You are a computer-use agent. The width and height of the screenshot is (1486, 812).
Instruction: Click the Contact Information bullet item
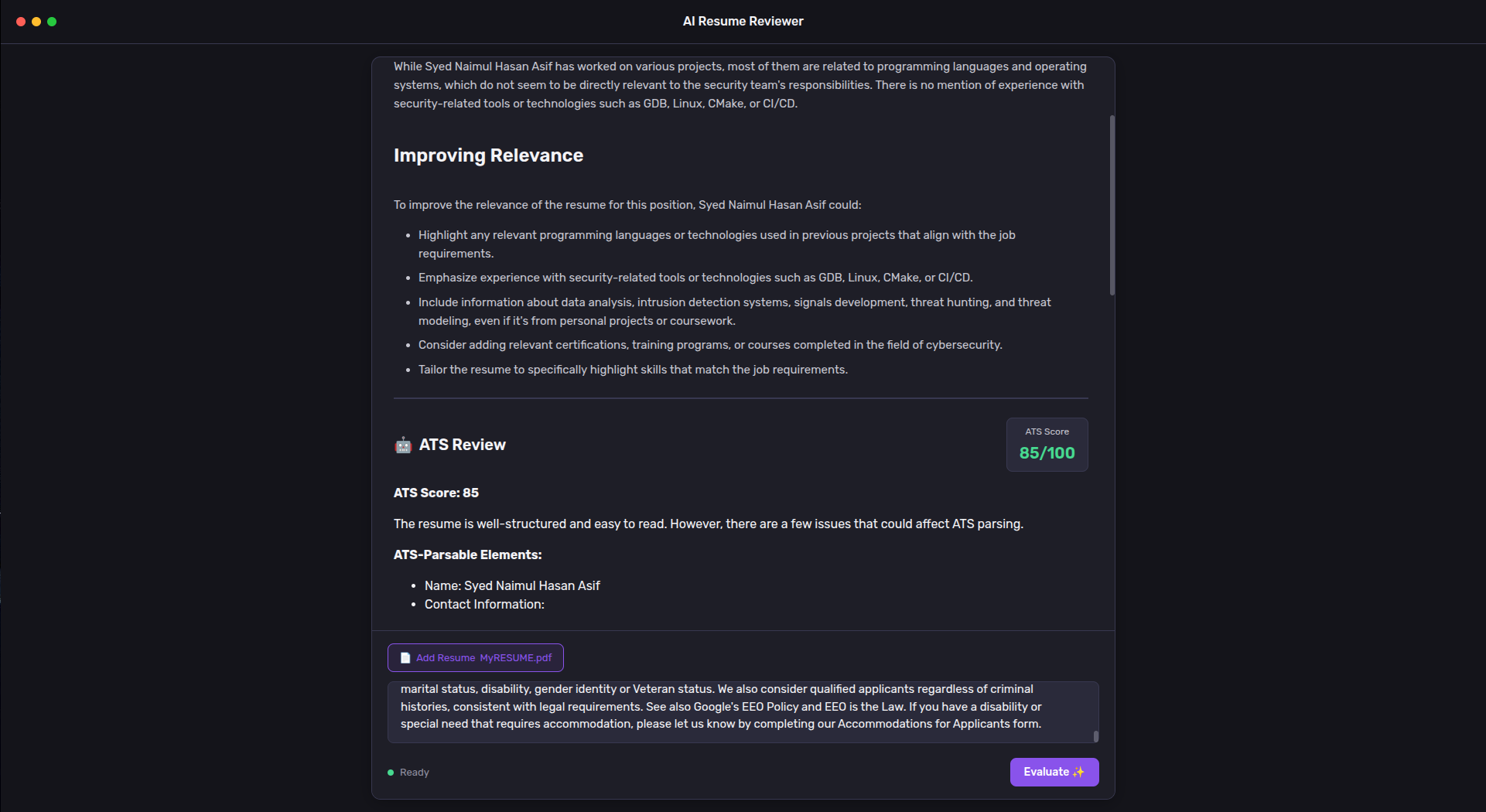(x=484, y=604)
